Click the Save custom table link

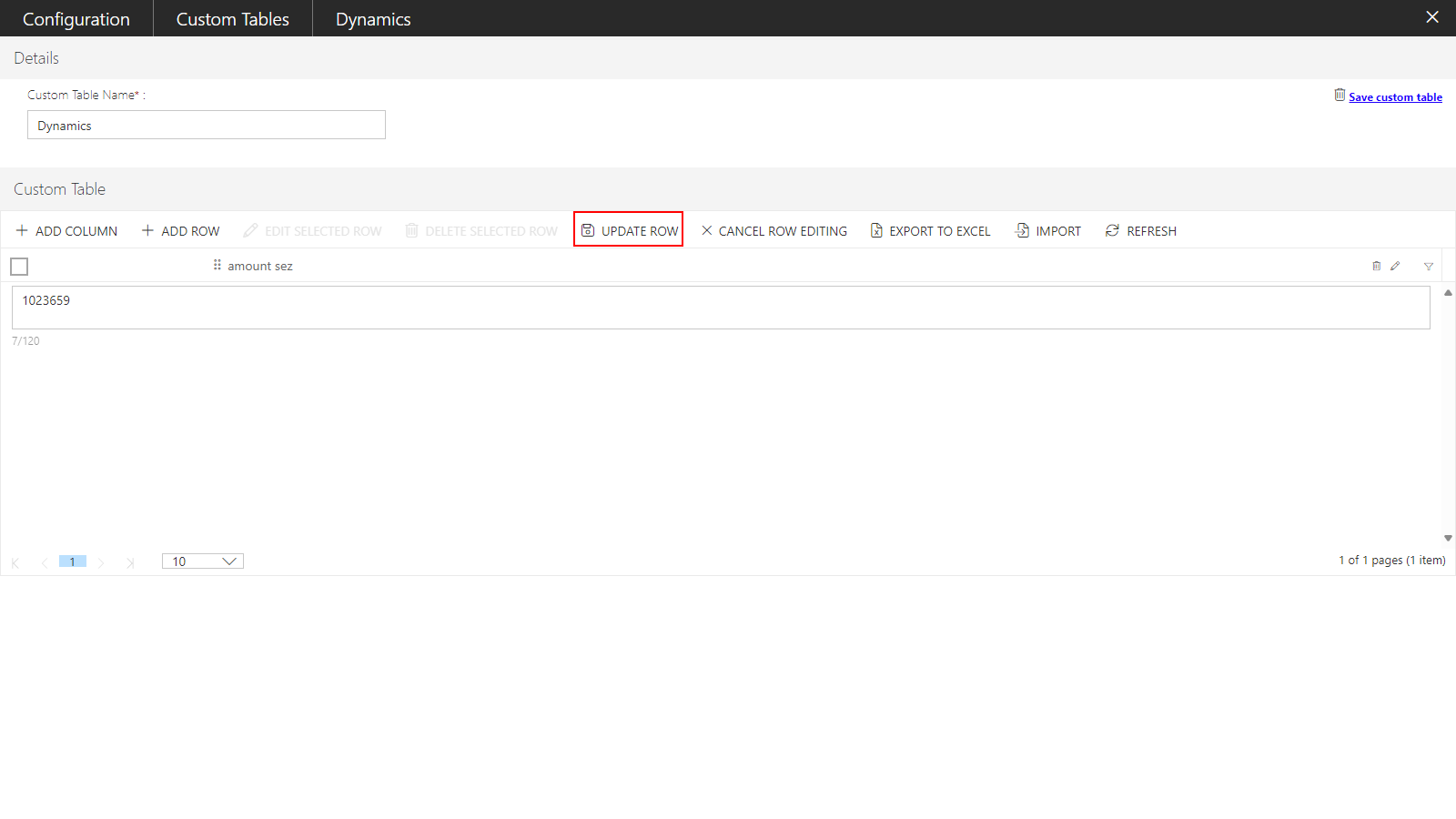coord(1394,97)
